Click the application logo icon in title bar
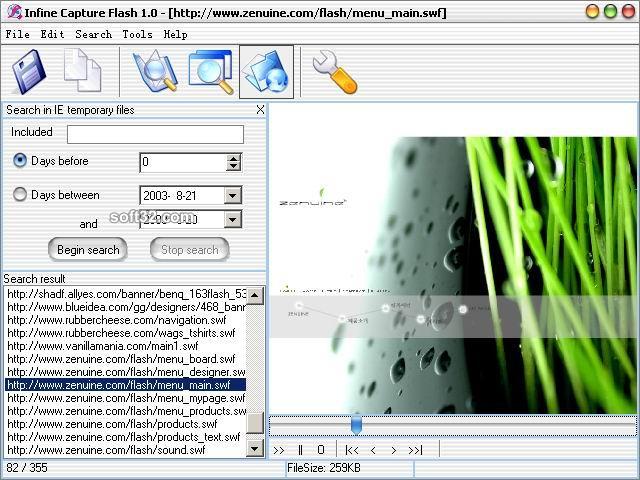The width and height of the screenshot is (640, 480). click(15, 12)
